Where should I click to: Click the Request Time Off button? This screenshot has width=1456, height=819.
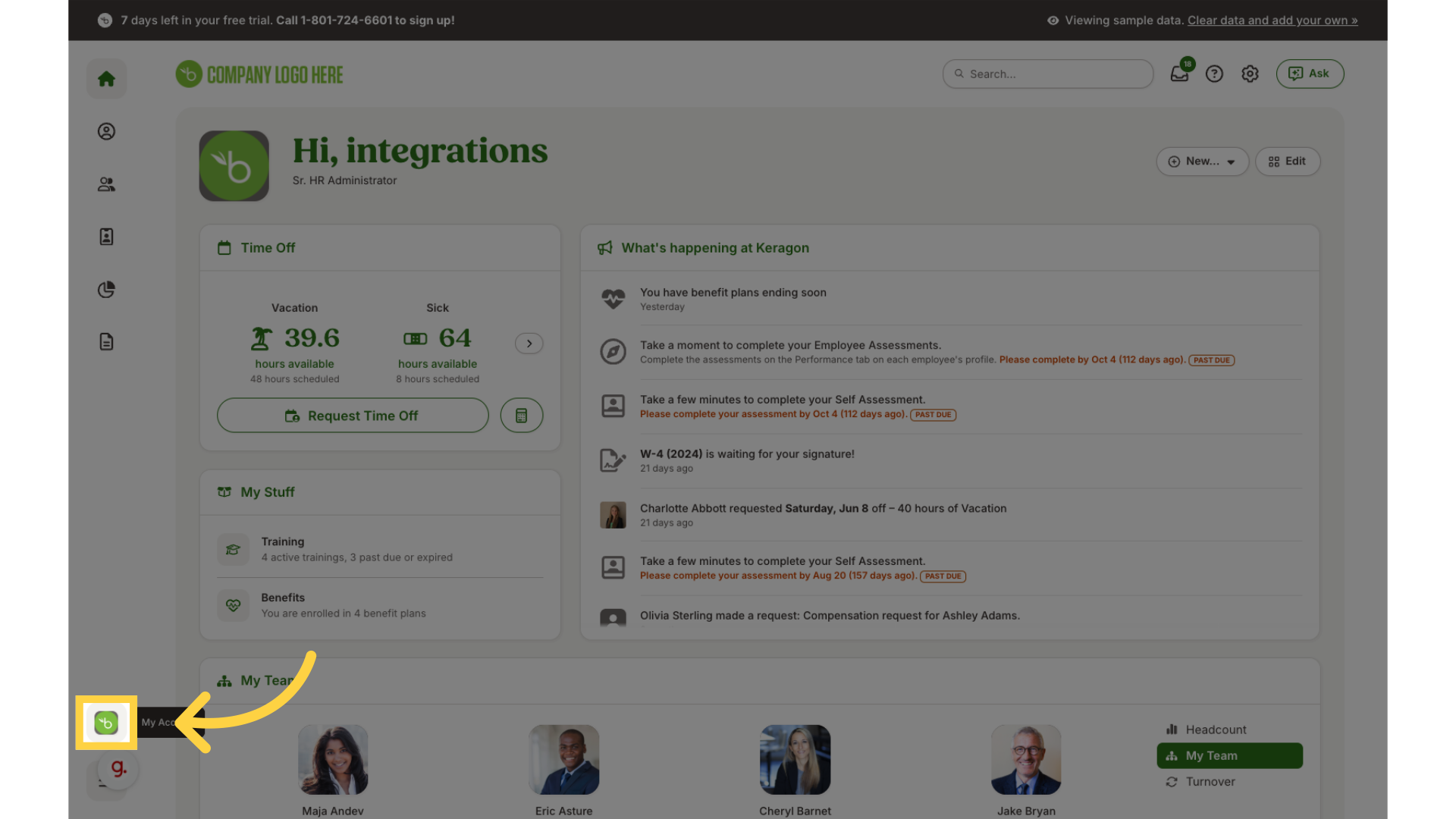(353, 415)
